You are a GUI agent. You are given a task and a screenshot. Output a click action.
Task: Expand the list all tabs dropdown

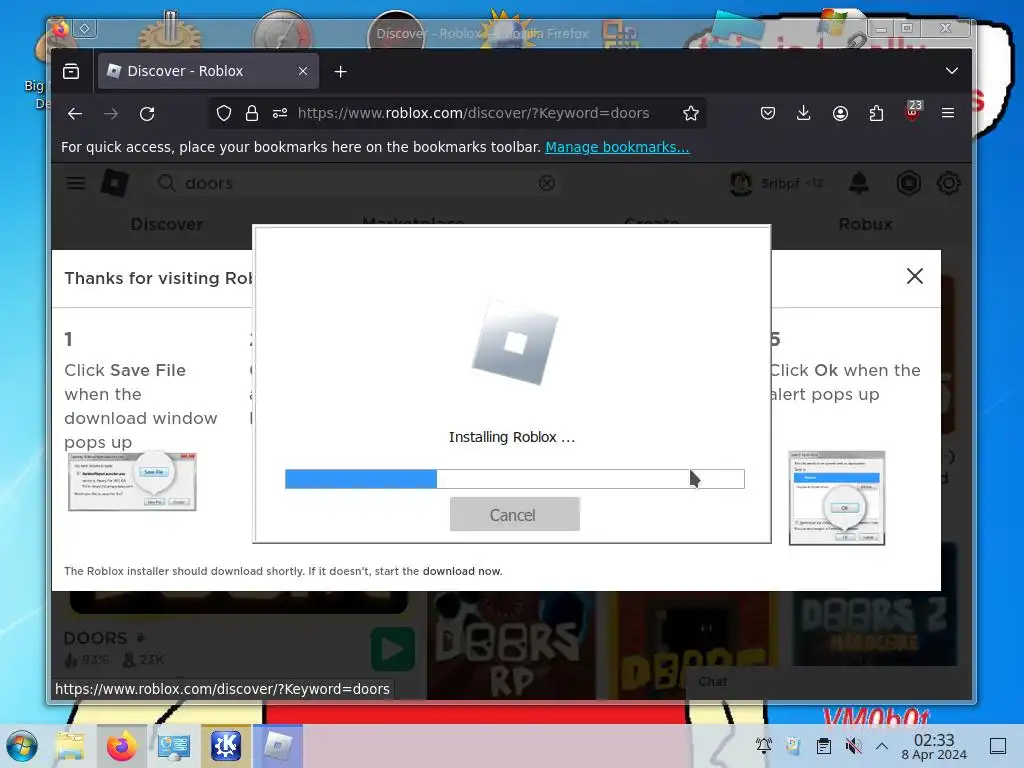click(x=952, y=71)
